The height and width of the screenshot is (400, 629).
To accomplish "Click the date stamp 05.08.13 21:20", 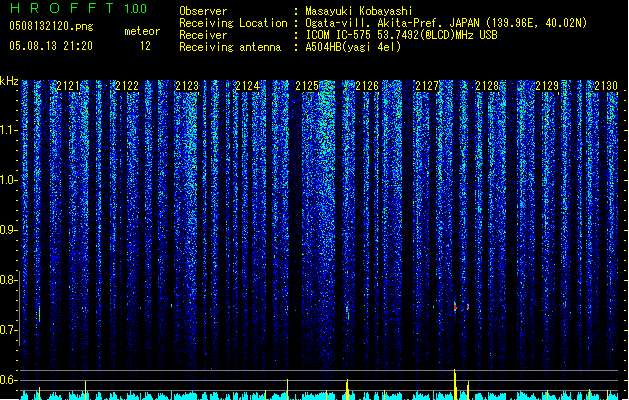I will pos(51,46).
